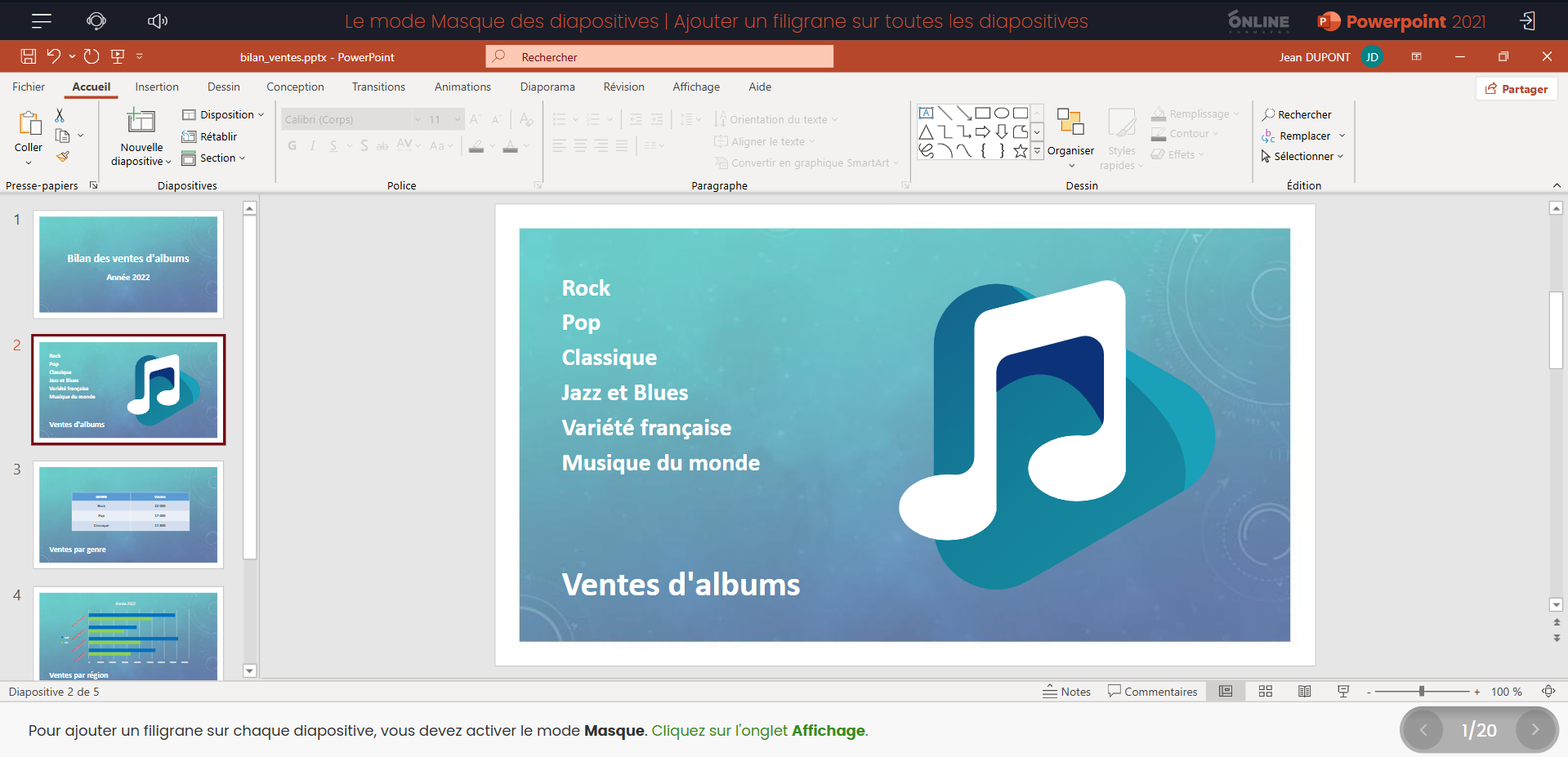The image size is (1568, 757).
Task: Click the 100 % zoom level
Action: click(1506, 692)
